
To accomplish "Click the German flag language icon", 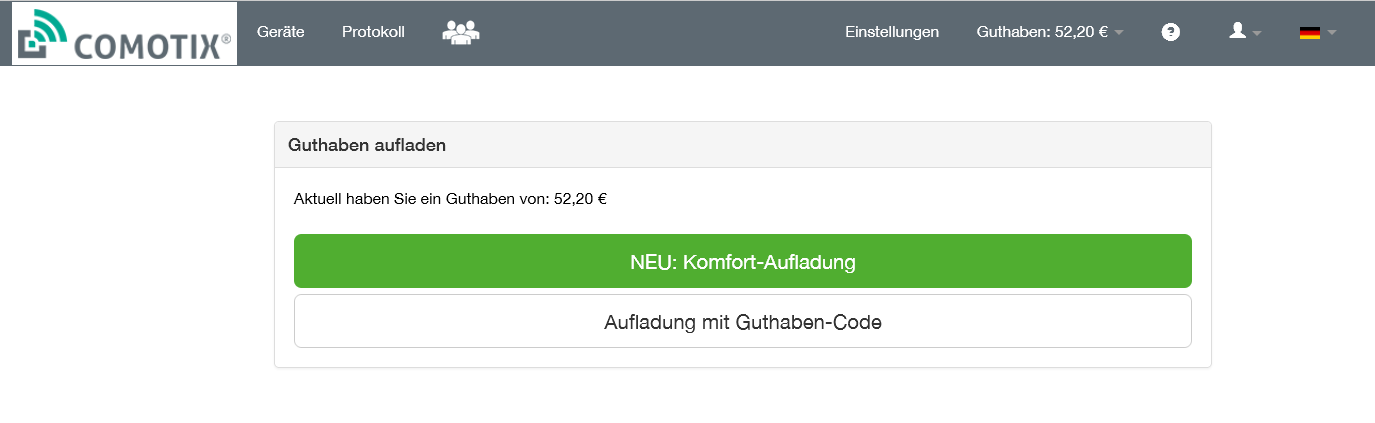I will tap(1309, 33).
